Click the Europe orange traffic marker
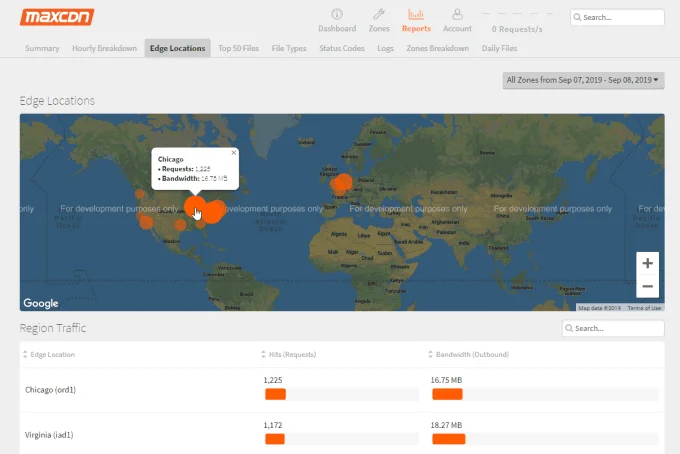The height and width of the screenshot is (454, 680). pos(342,183)
